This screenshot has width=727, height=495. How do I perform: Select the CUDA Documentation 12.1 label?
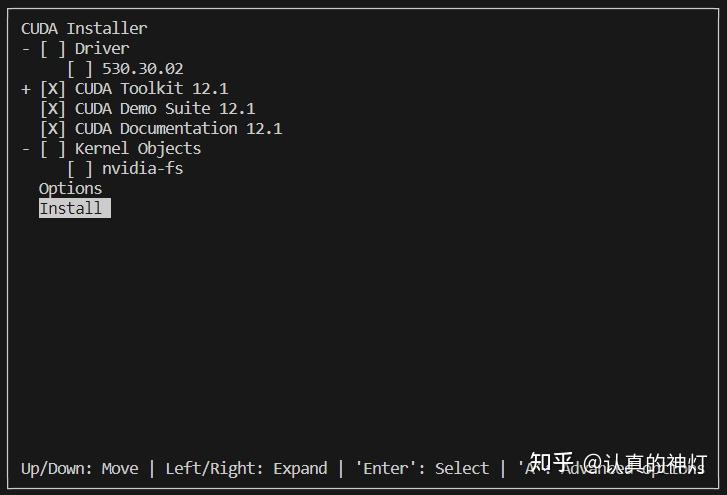178,129
